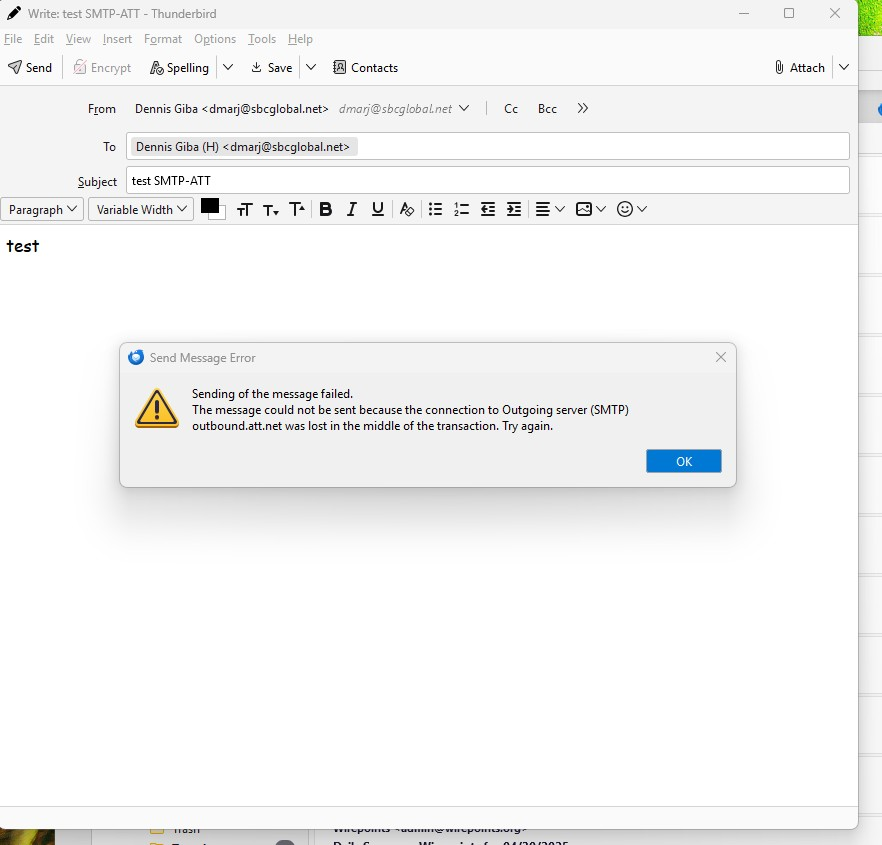The width and height of the screenshot is (882, 845).
Task: Close the Send Message Error dialog
Action: [x=721, y=357]
